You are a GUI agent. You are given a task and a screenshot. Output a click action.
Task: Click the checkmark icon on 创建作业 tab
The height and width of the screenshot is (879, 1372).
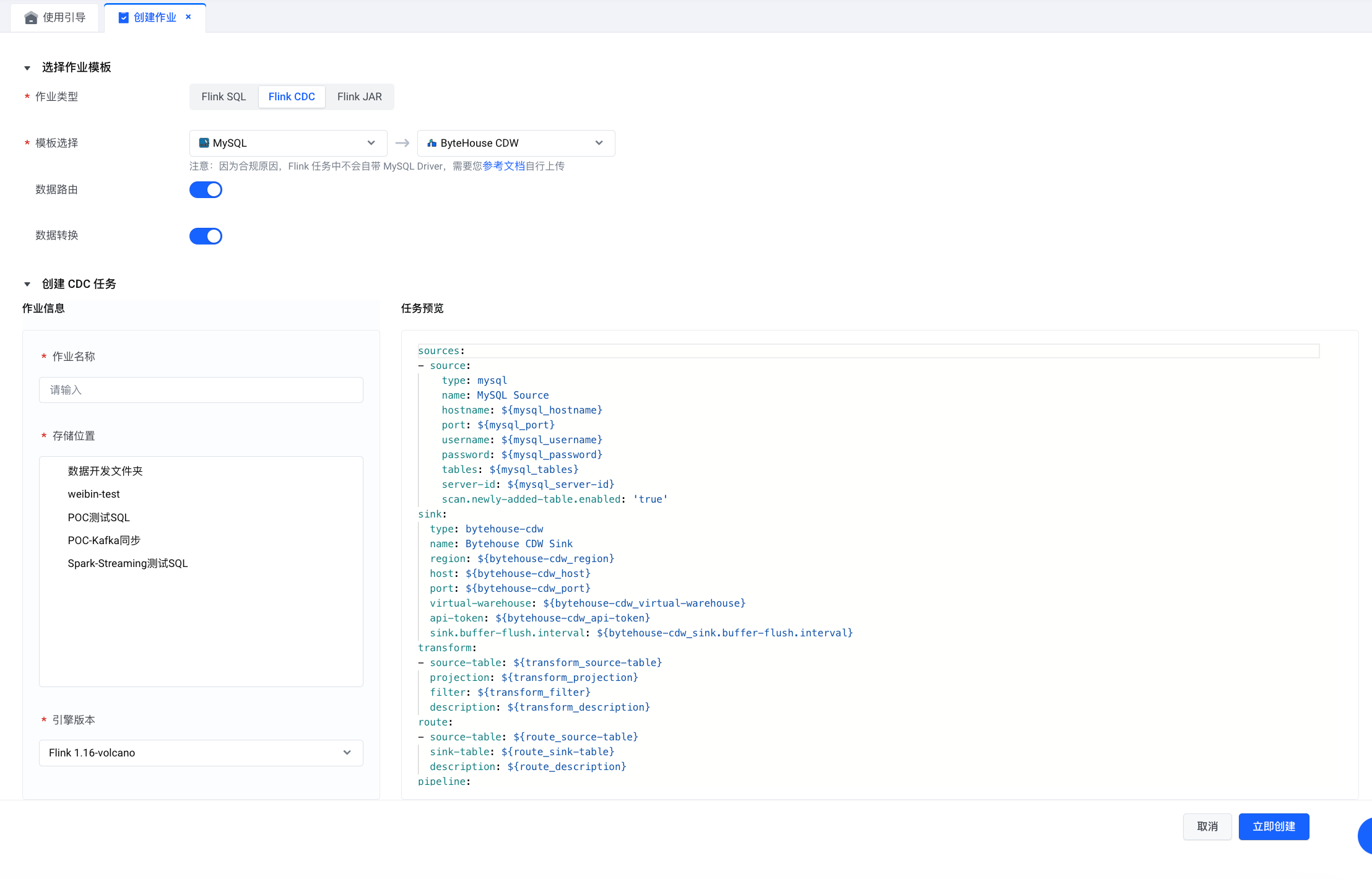click(x=124, y=18)
